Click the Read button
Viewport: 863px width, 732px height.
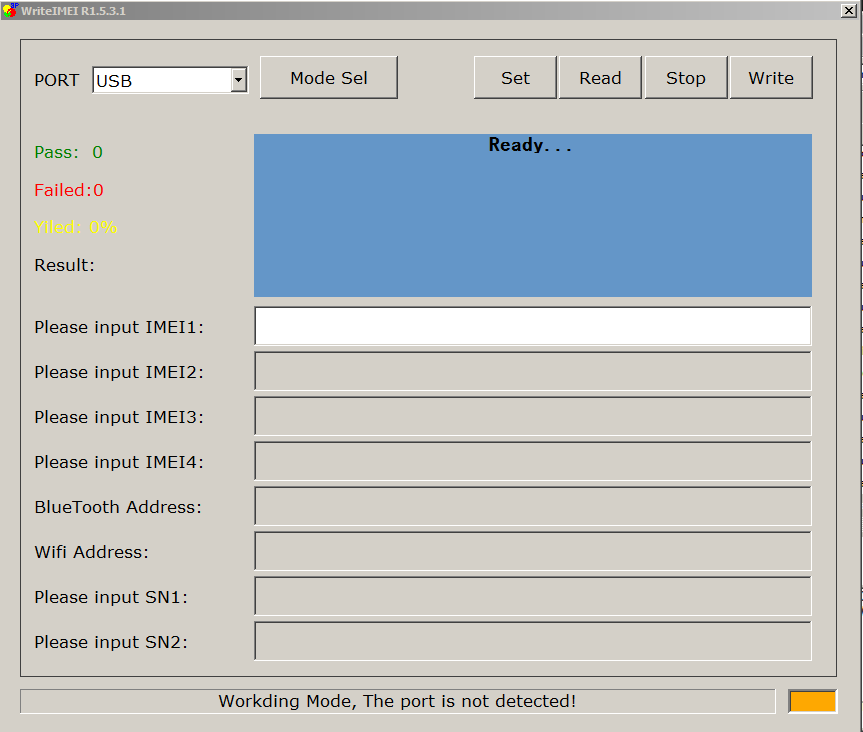(600, 78)
